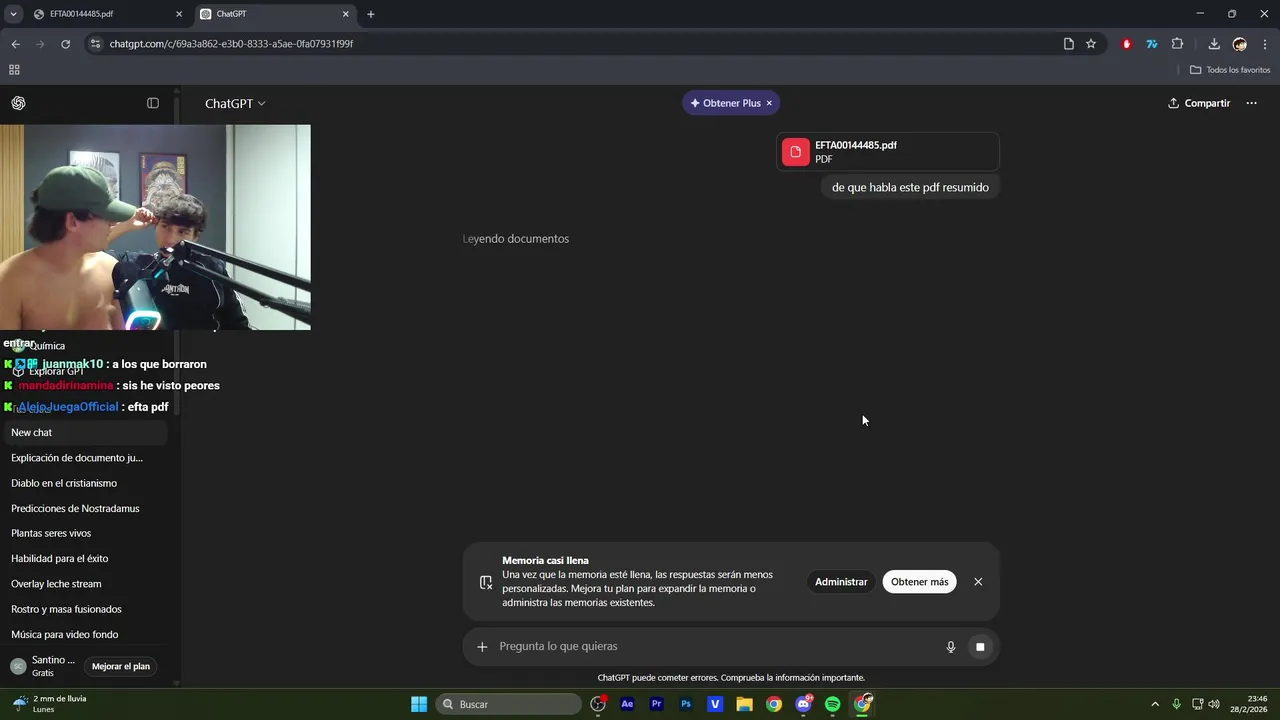
Task: Open the Santino account profile menu
Action: pos(42,666)
